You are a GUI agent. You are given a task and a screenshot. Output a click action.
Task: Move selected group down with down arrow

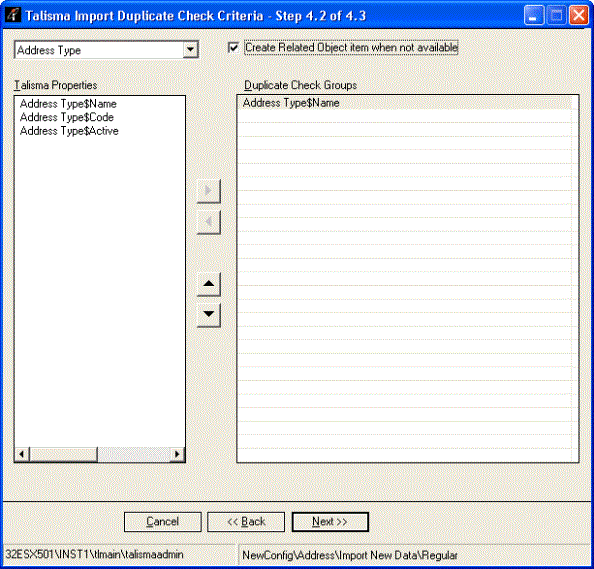point(208,314)
